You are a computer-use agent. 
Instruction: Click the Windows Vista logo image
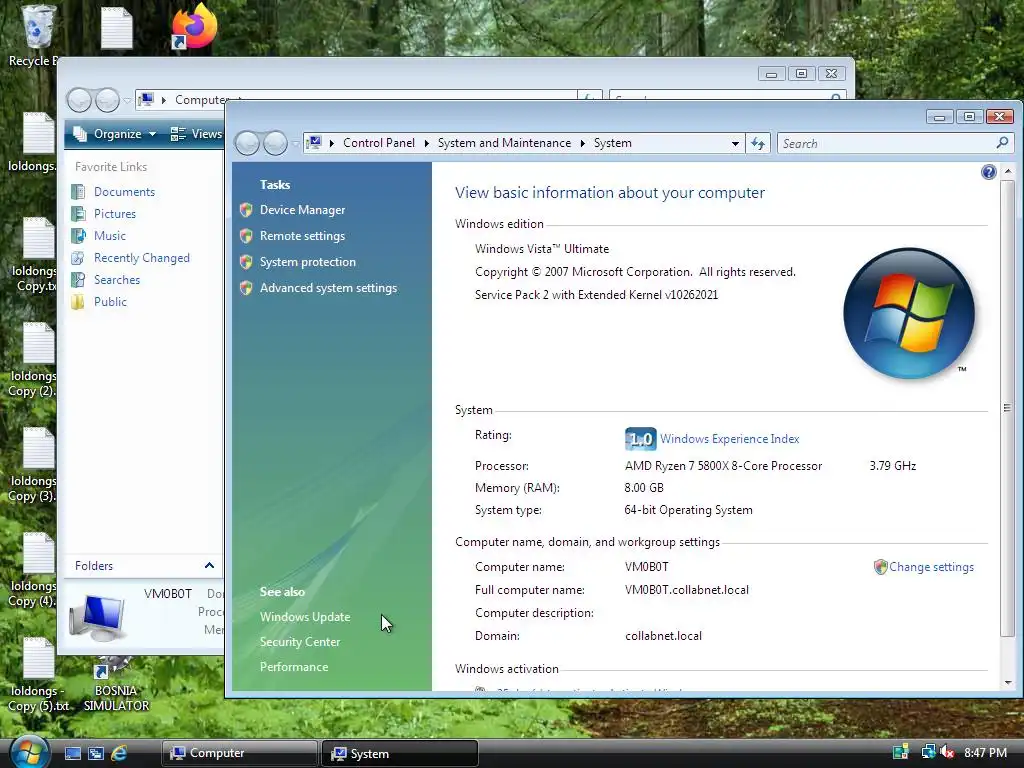908,313
